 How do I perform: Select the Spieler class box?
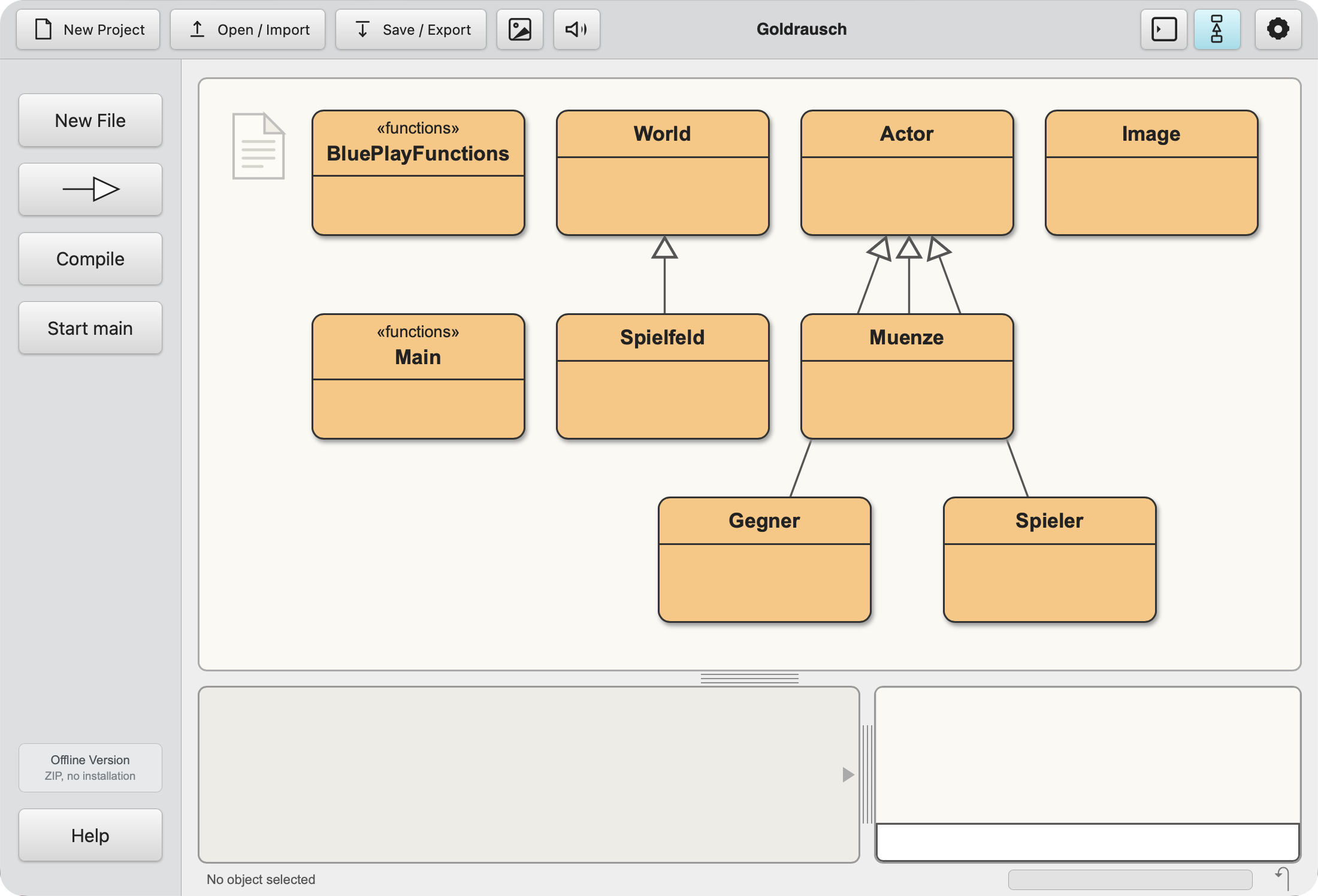pyautogui.click(x=1050, y=559)
